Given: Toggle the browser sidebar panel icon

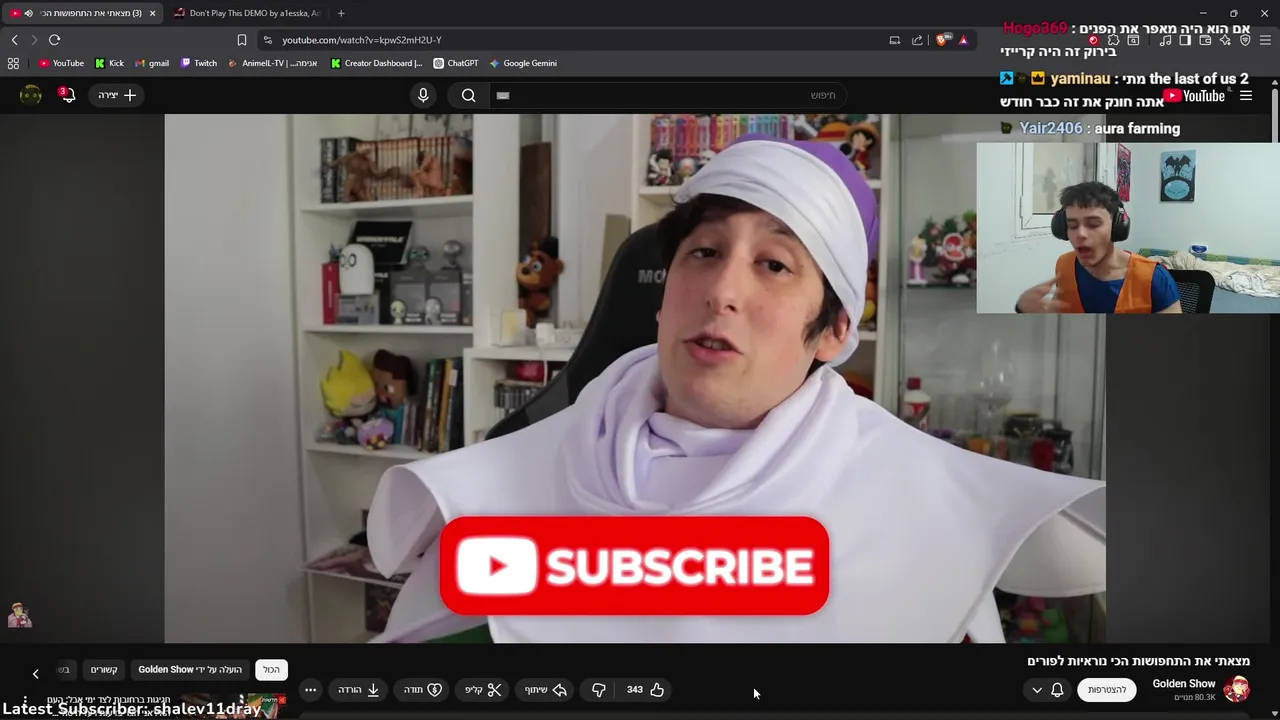Looking at the screenshot, I should click(1185, 40).
